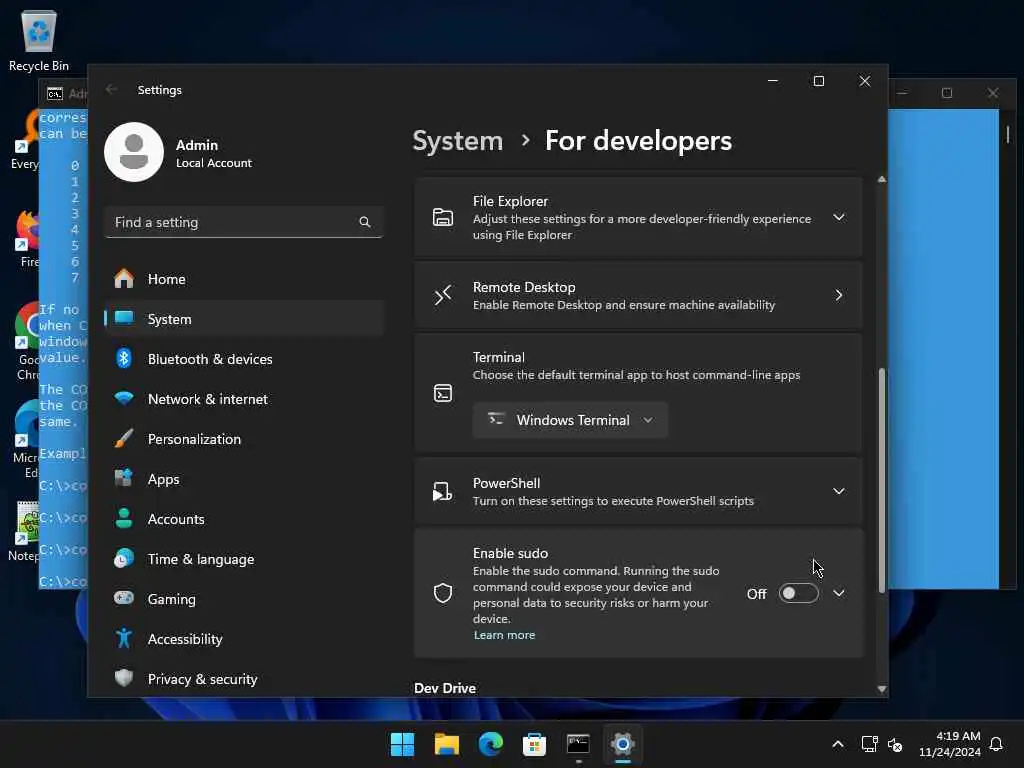The height and width of the screenshot is (768, 1024).
Task: Switch to Command Prompt in taskbar
Action: coord(578,744)
